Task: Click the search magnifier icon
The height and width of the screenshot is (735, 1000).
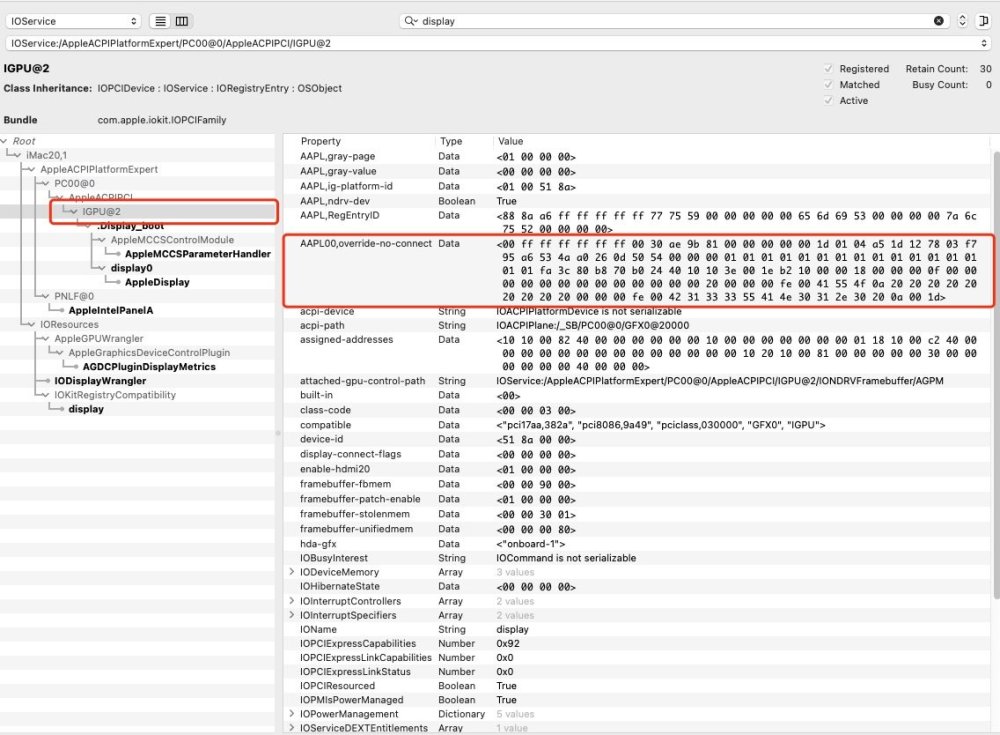Action: [411, 21]
